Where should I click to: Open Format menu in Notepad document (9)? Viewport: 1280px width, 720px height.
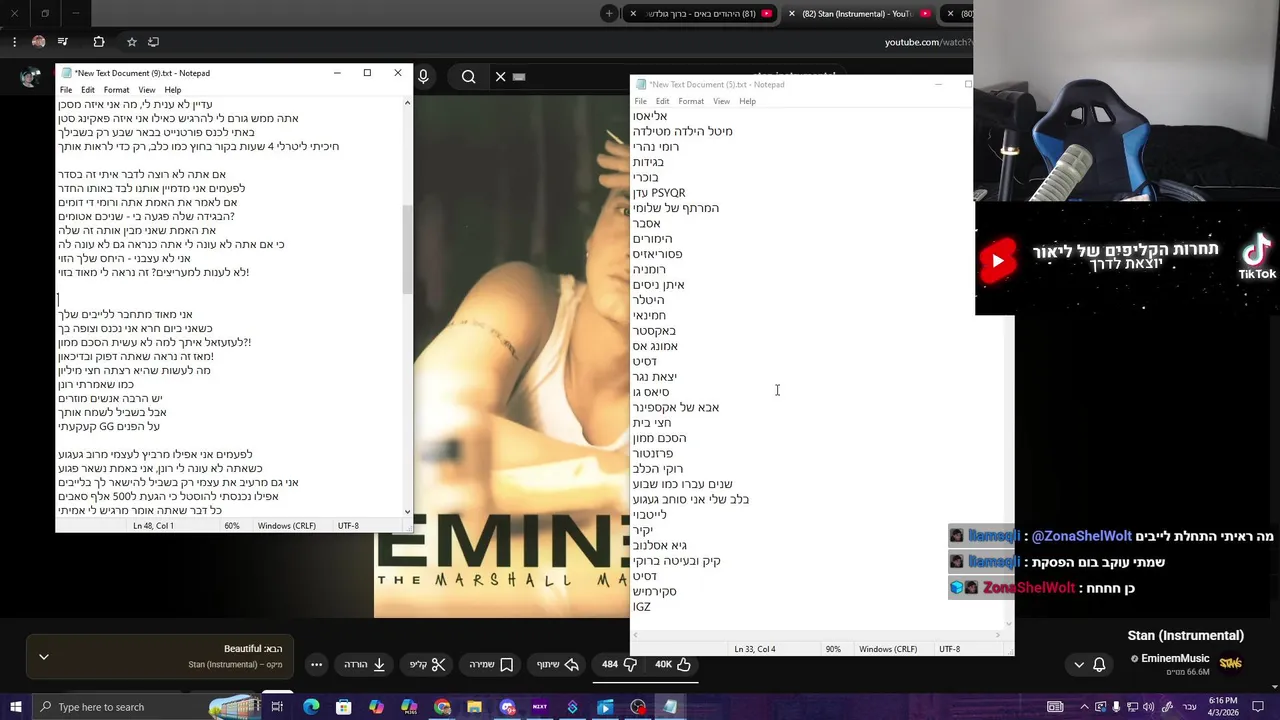click(116, 90)
